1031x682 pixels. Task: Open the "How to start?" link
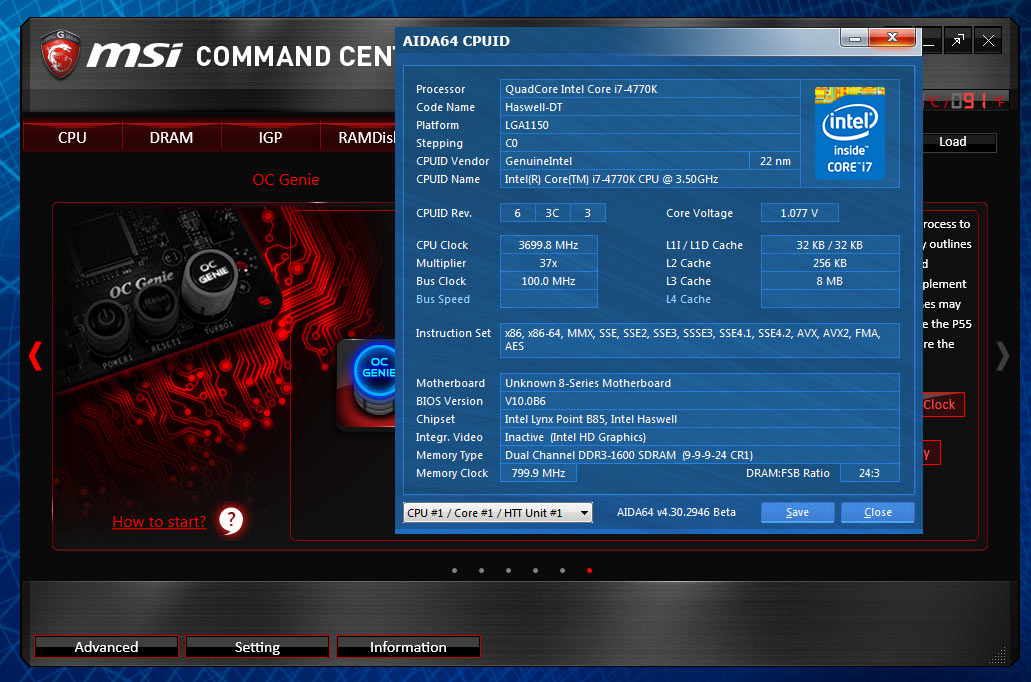click(159, 522)
